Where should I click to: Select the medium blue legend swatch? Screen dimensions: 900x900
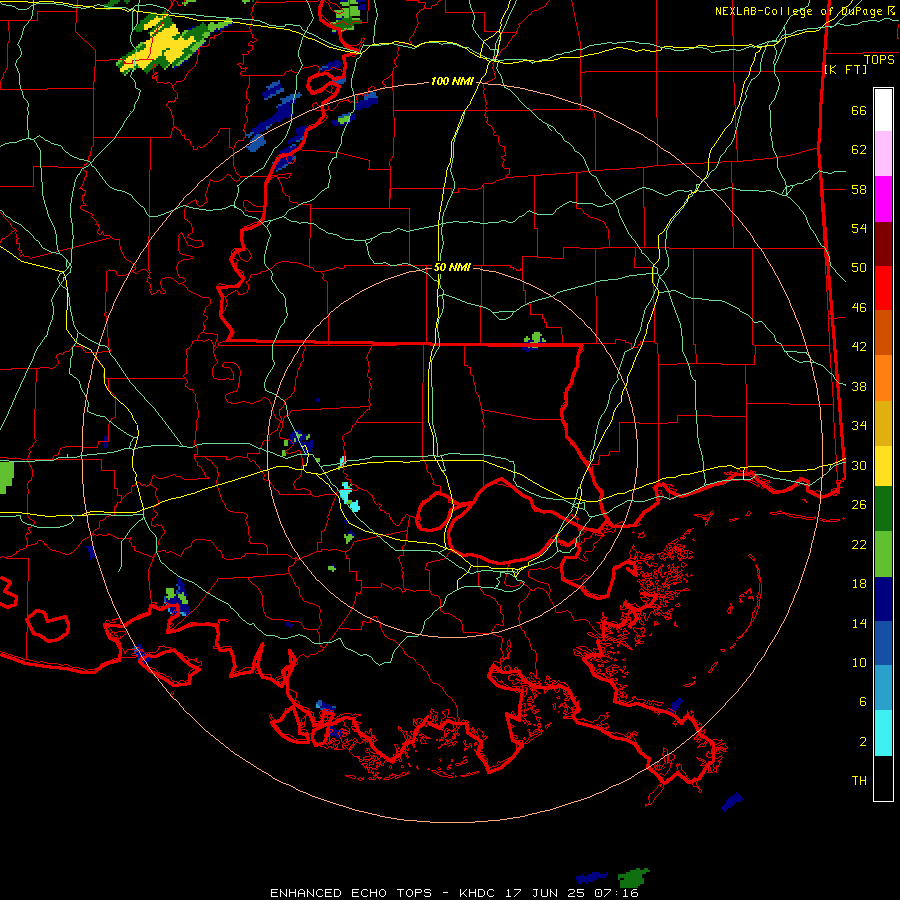pos(883,643)
